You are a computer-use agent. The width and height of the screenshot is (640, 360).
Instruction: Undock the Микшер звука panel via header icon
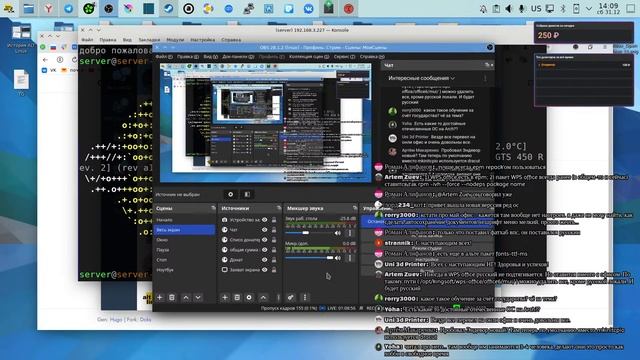pos(355,208)
